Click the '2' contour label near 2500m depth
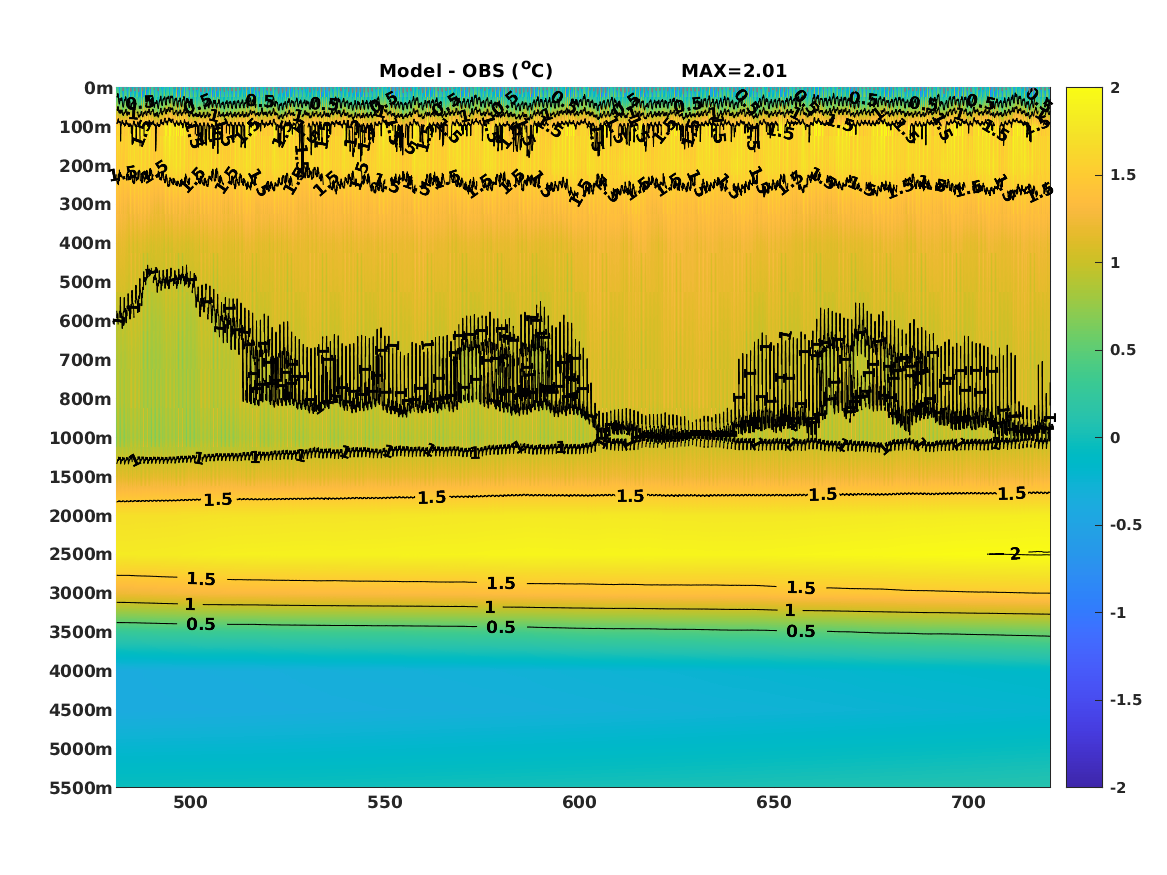1167x875 pixels. click(1015, 554)
